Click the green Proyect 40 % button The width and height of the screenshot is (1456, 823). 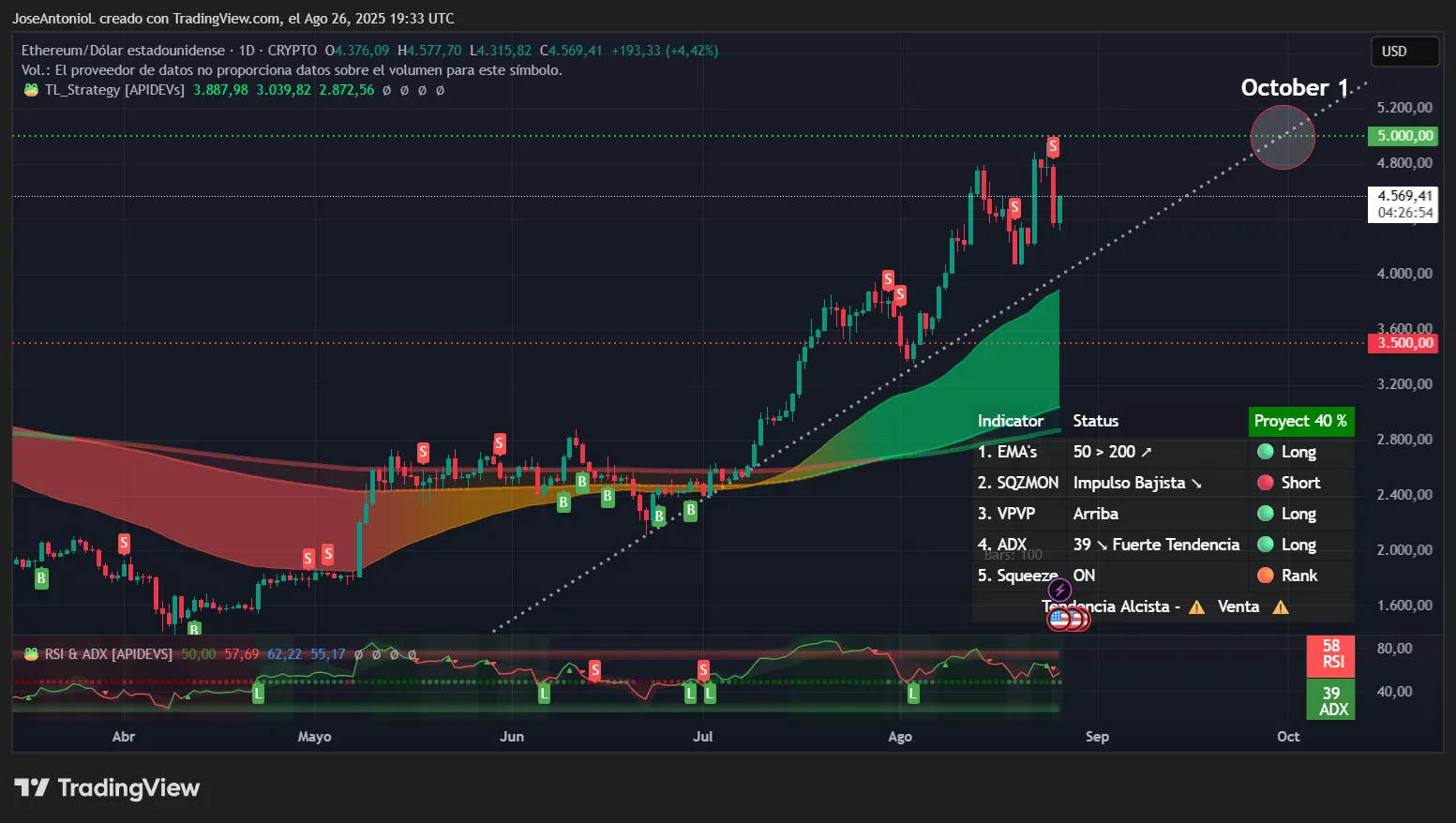(1301, 421)
